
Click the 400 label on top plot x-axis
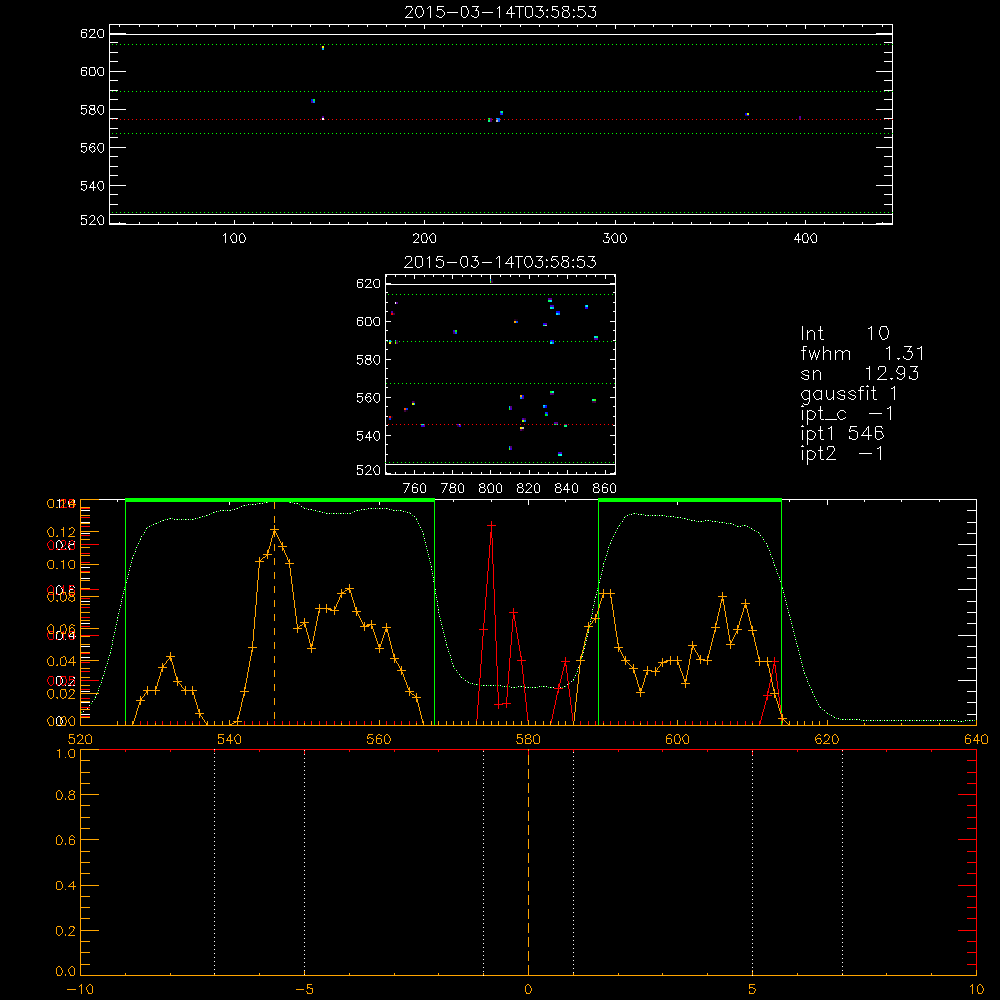coord(805,239)
